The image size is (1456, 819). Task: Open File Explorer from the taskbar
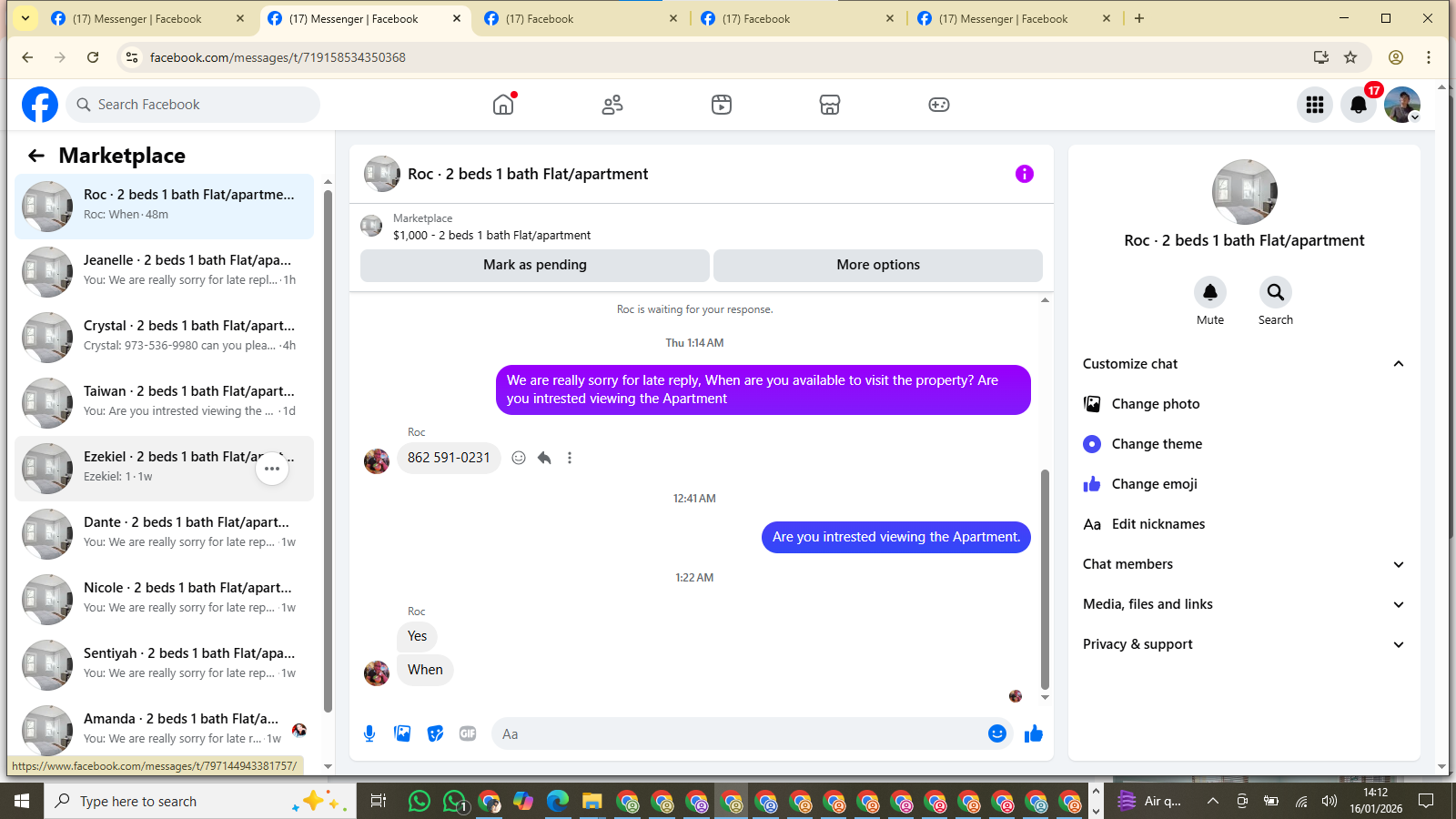(x=592, y=801)
